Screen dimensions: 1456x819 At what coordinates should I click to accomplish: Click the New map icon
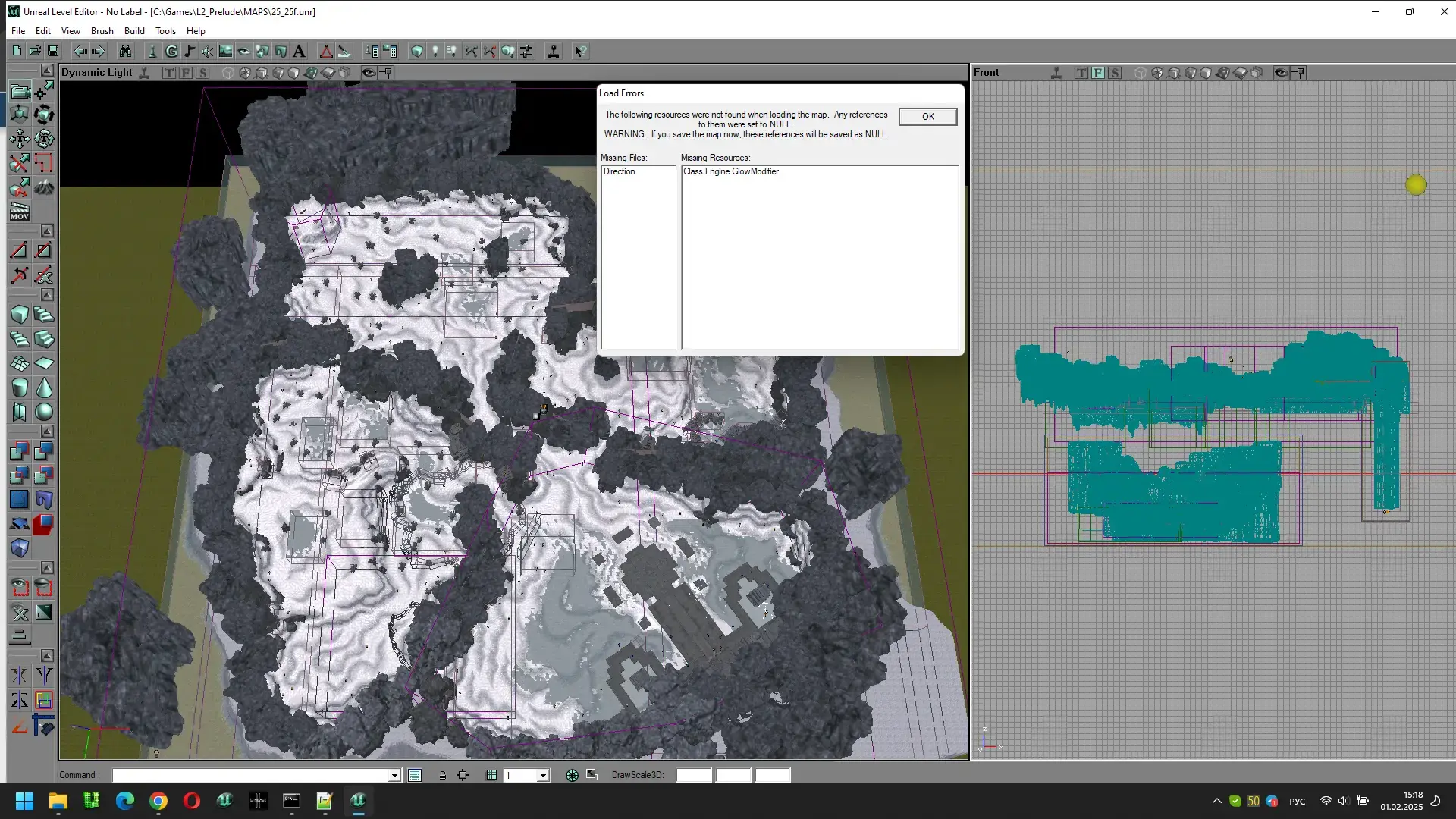pyautogui.click(x=17, y=52)
